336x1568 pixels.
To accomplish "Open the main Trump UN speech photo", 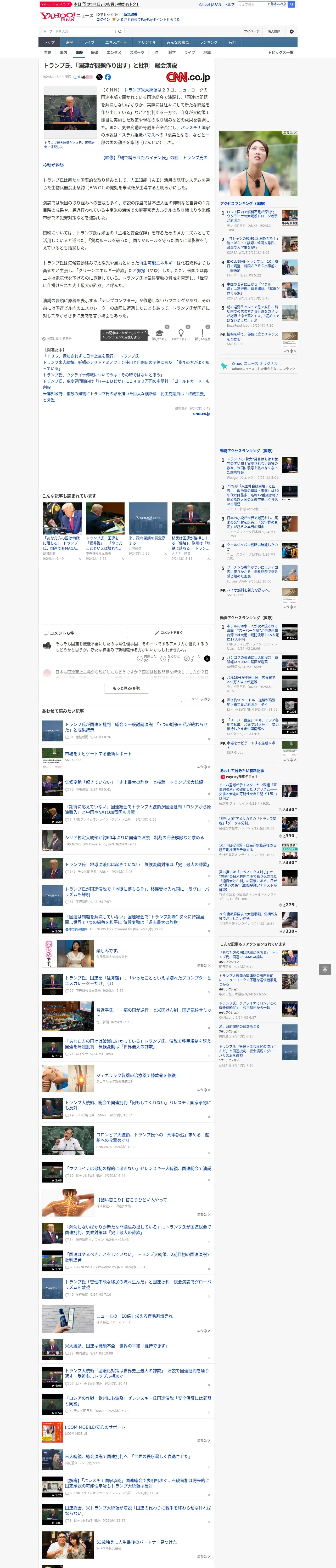I will tap(70, 113).
